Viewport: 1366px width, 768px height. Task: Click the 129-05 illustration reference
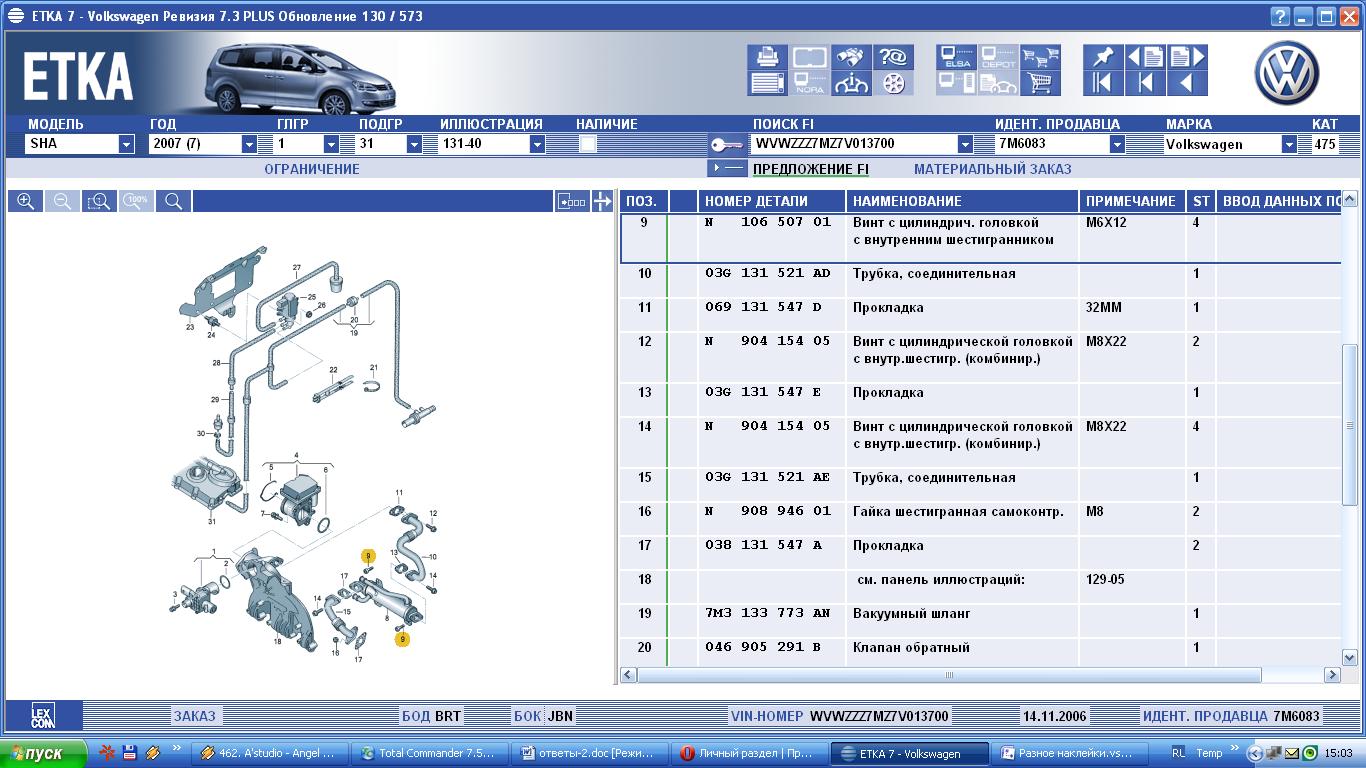(1105, 580)
